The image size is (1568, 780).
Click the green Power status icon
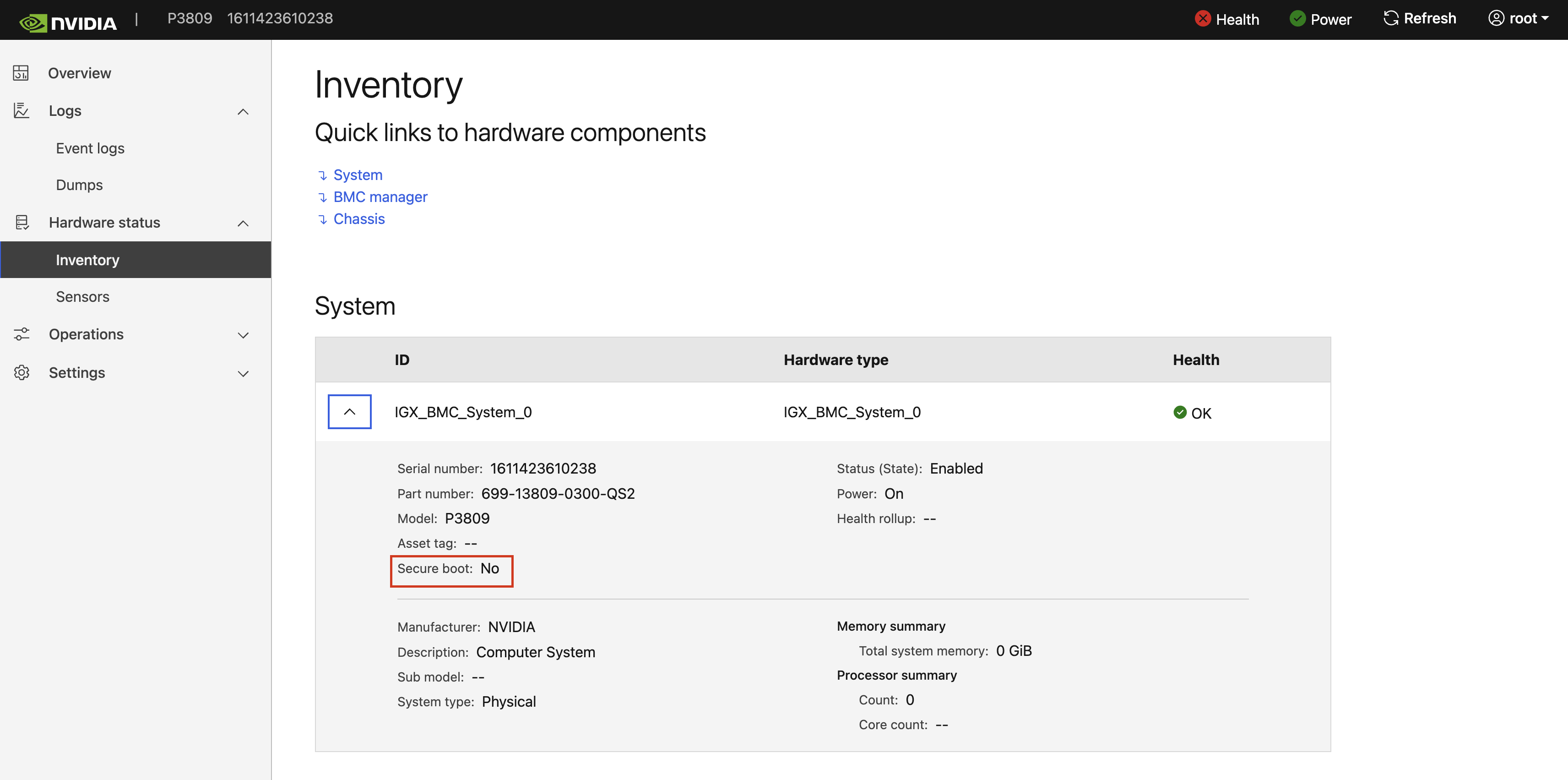1297,19
